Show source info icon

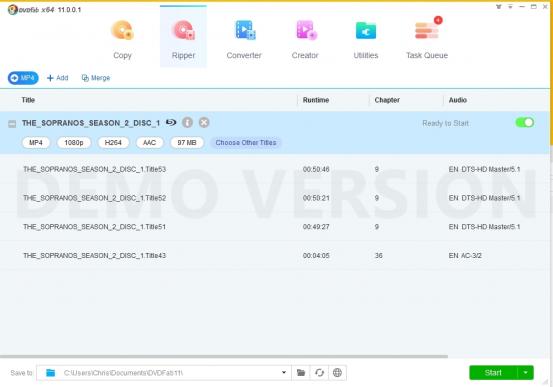pyautogui.click(x=187, y=122)
